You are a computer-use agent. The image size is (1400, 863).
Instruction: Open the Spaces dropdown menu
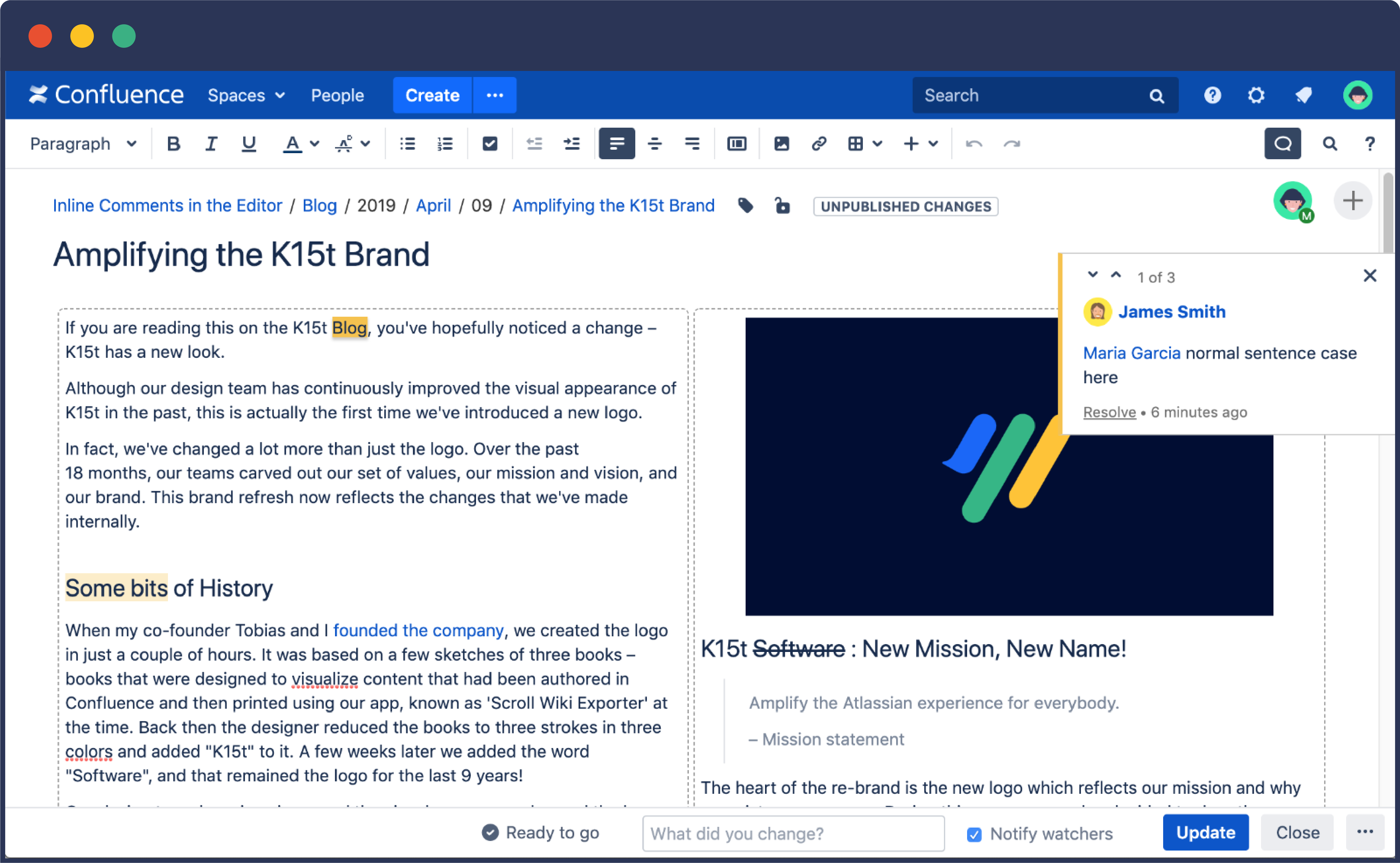tap(246, 95)
